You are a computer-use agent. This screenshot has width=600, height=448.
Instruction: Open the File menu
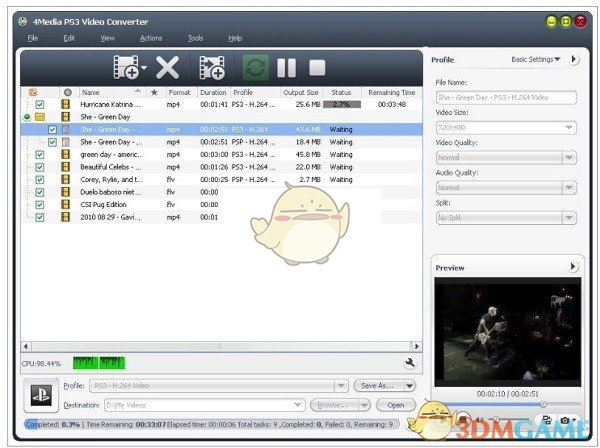33,38
